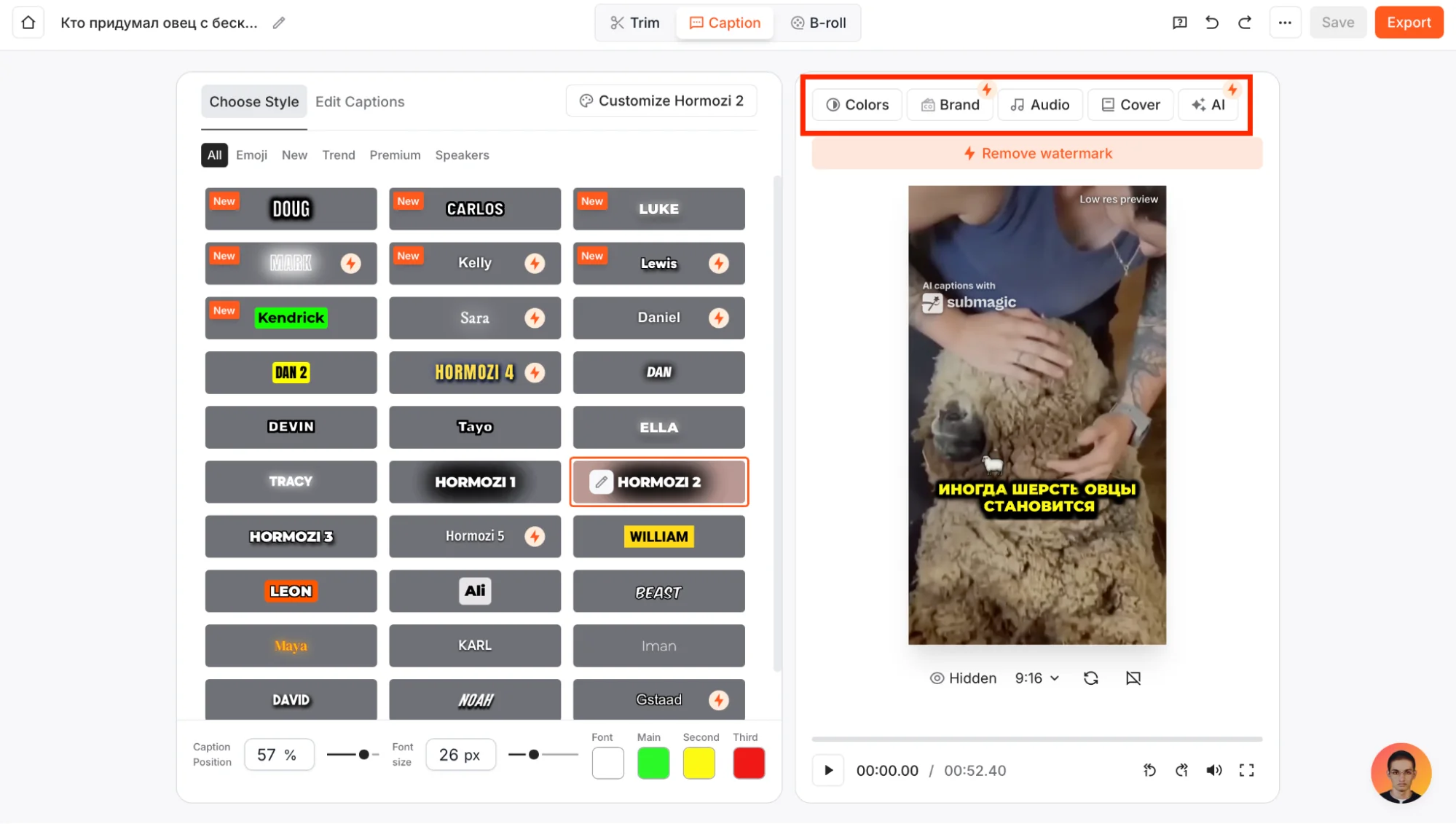The width and height of the screenshot is (1456, 824).
Task: Toggle the captions-off icon under the preview
Action: [x=1133, y=678]
